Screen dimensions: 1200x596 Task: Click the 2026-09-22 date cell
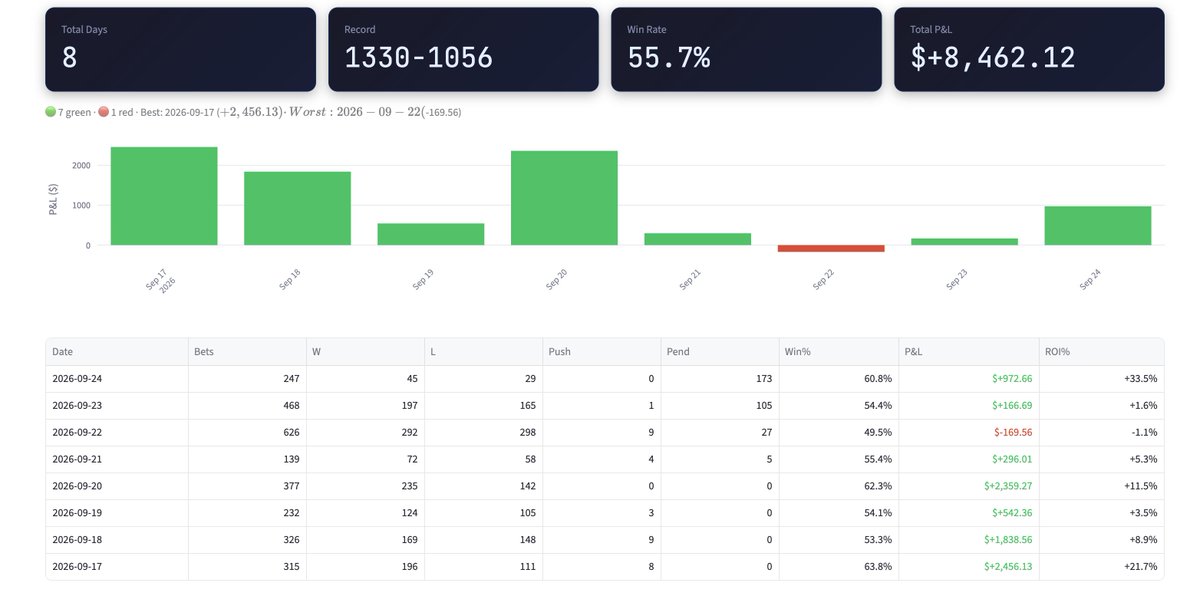click(116, 433)
